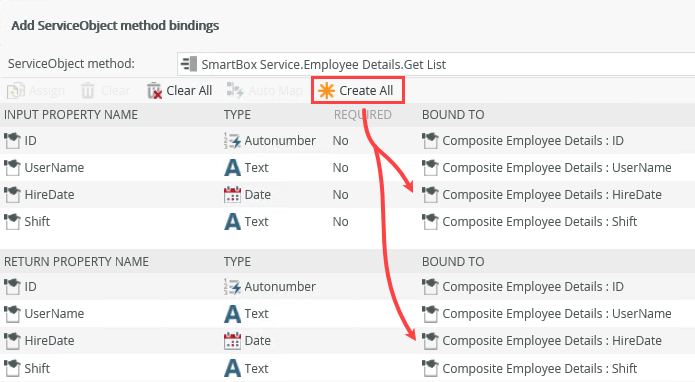Select the return property ID row icon

tap(12, 287)
